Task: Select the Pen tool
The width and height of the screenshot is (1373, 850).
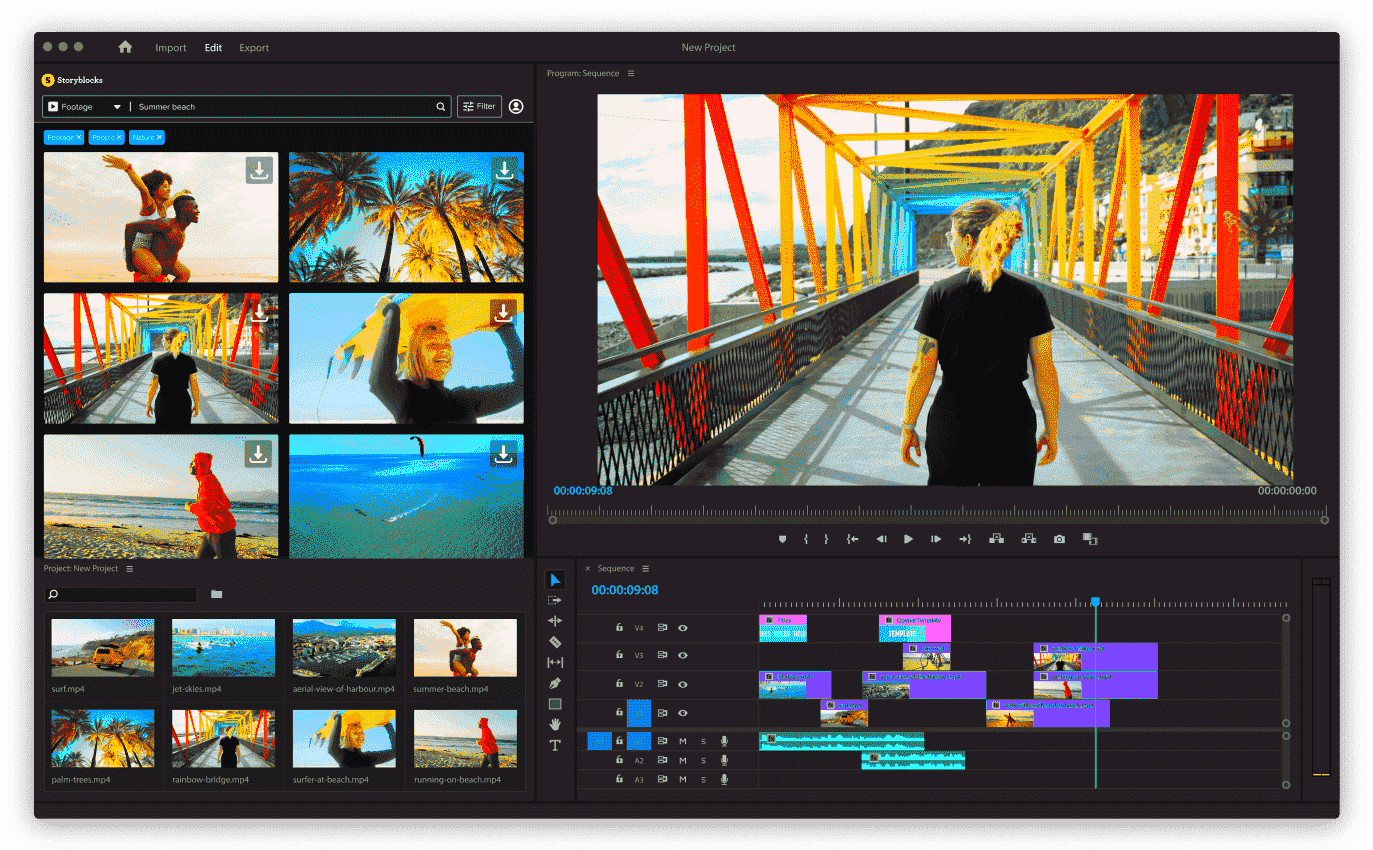Action: [x=555, y=683]
